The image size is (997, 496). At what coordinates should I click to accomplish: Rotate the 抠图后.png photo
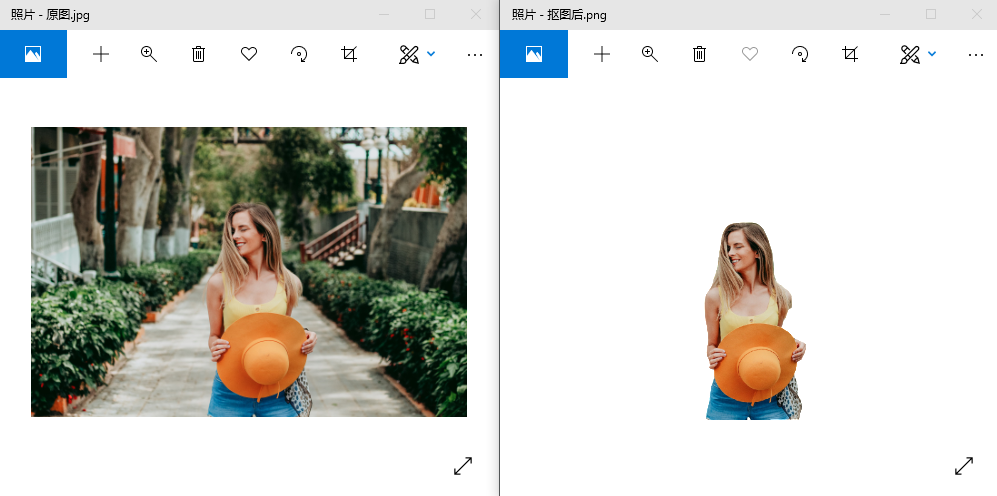[x=800, y=54]
